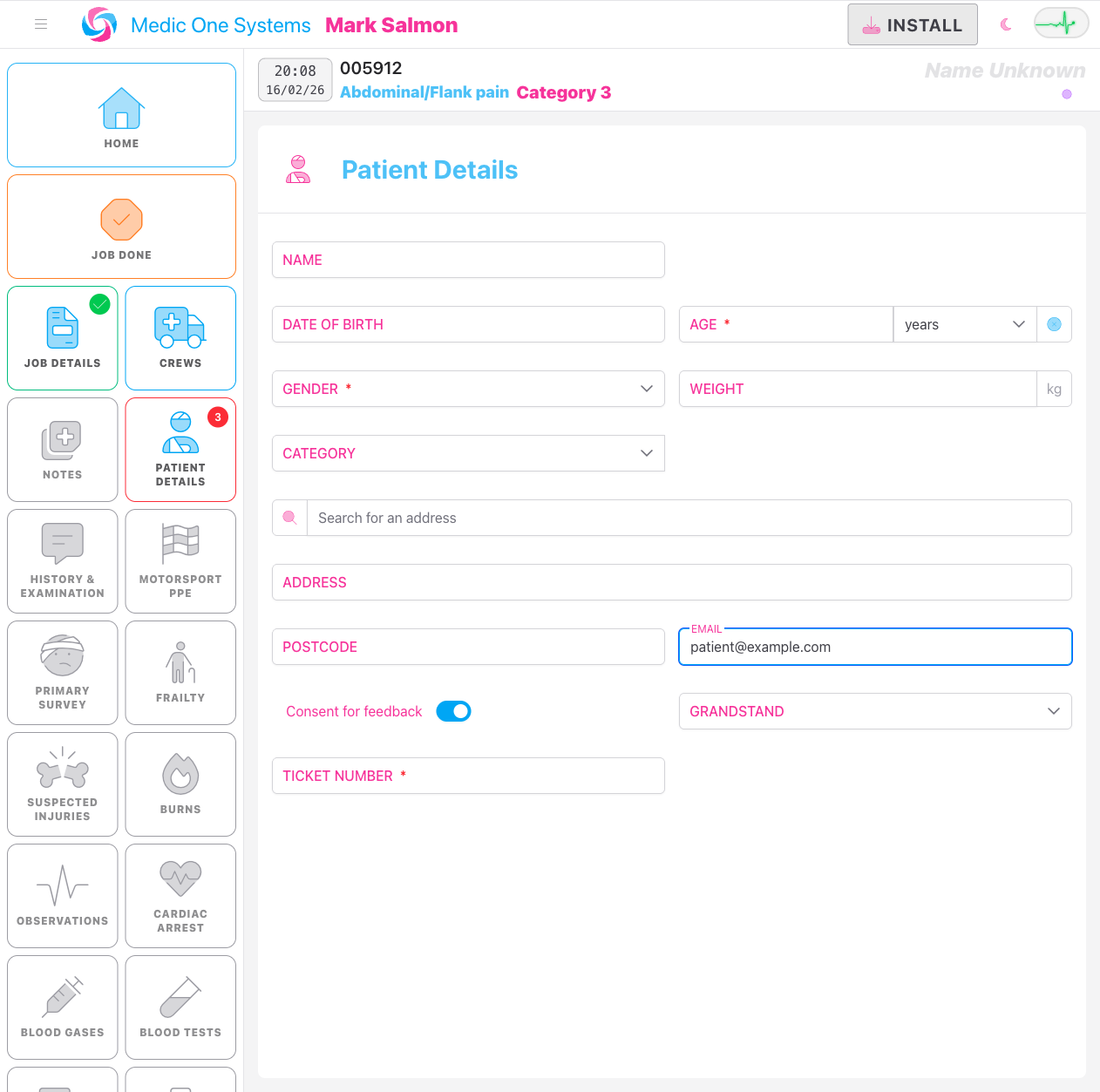Select the Cardiac Arrest icon
1100x1092 pixels.
[180, 896]
